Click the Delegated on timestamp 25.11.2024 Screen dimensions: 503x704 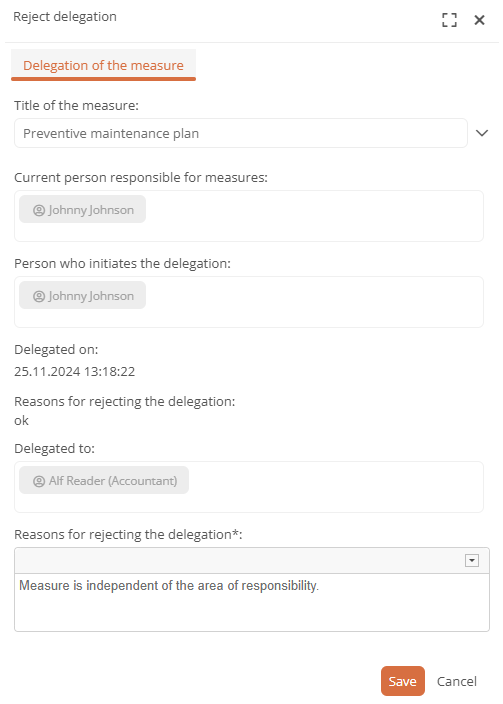(75, 371)
